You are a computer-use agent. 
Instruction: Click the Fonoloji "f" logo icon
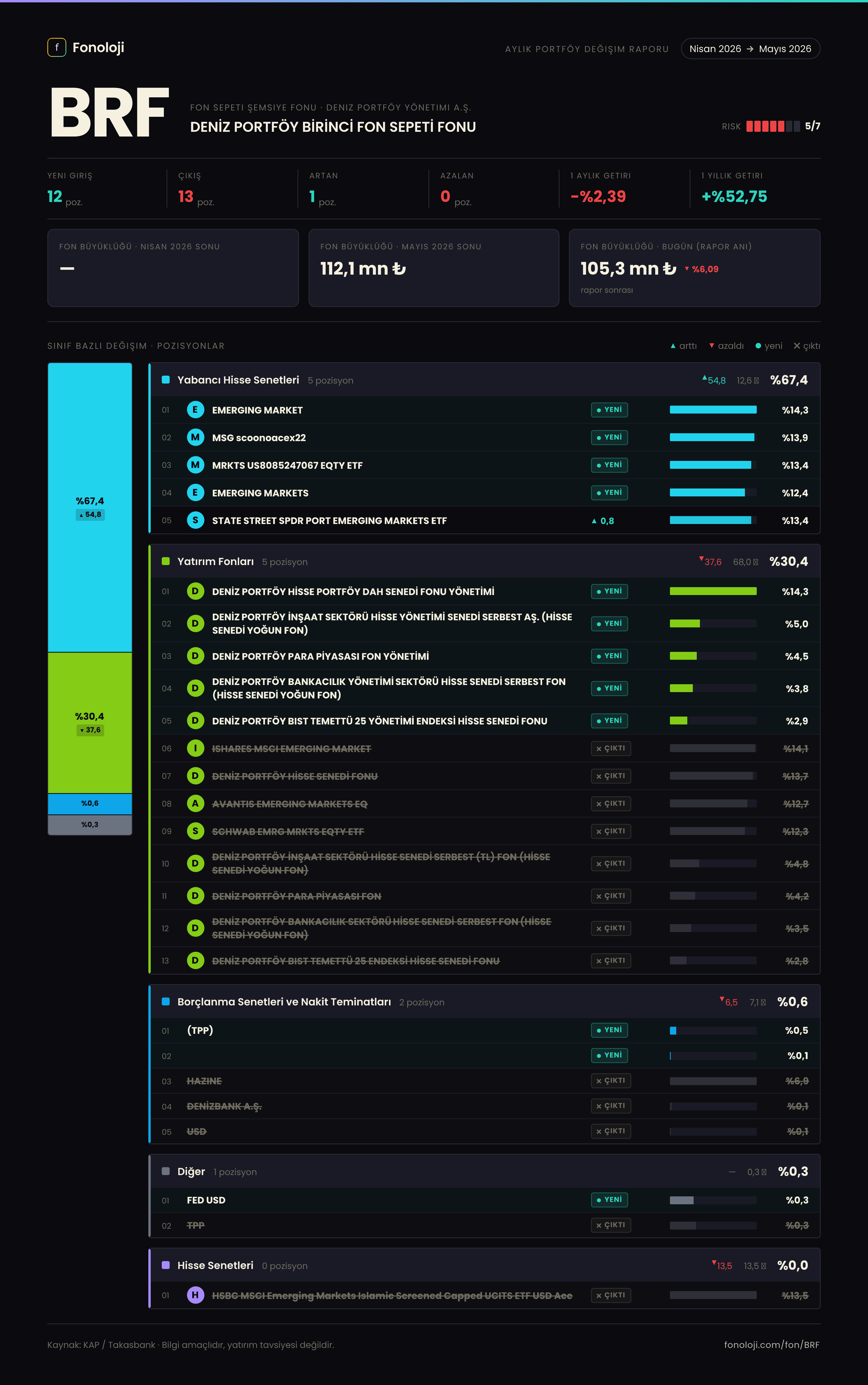point(56,48)
